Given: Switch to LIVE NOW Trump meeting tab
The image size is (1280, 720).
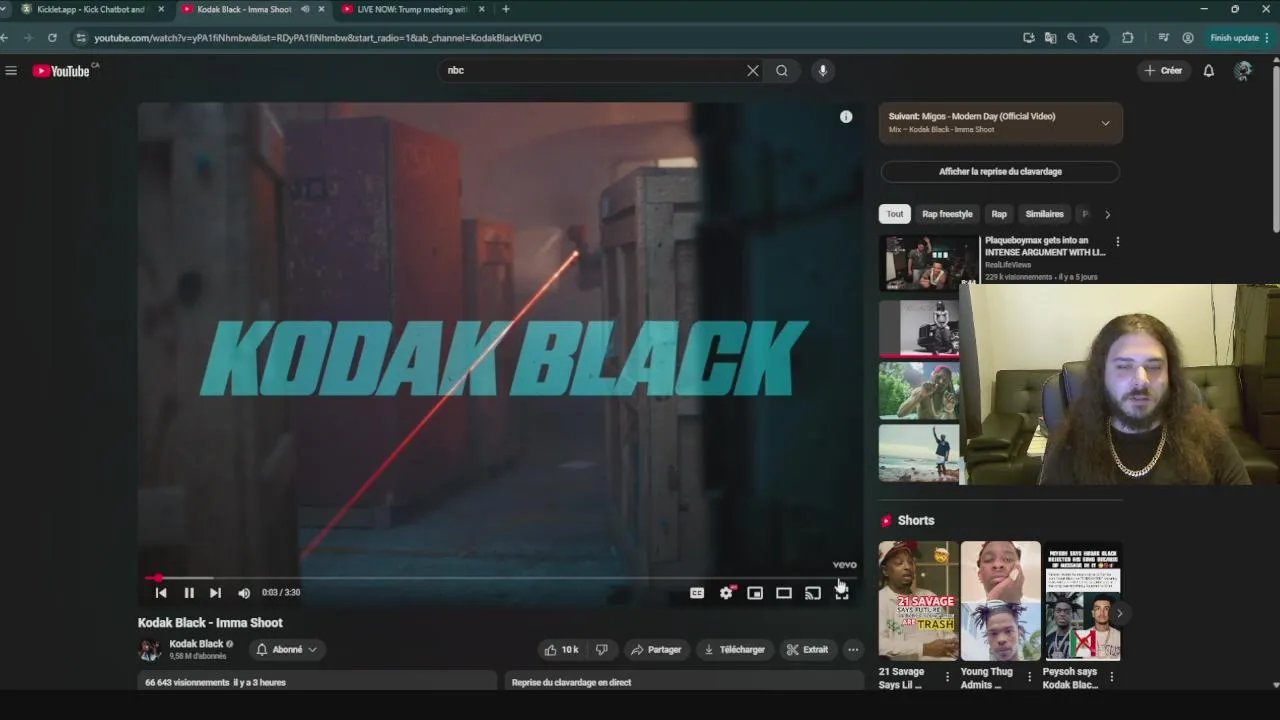Looking at the screenshot, I should (x=412, y=9).
